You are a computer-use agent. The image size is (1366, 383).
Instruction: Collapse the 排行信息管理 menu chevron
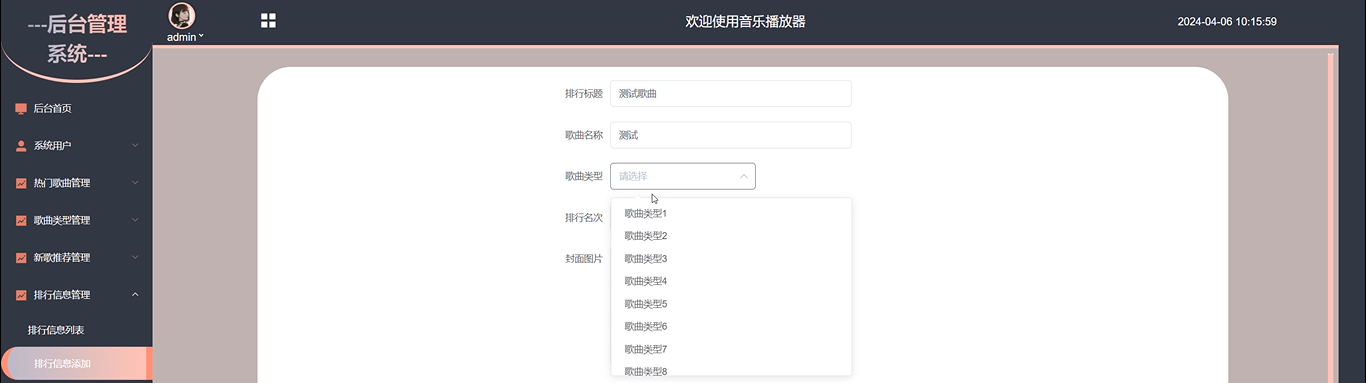135,295
